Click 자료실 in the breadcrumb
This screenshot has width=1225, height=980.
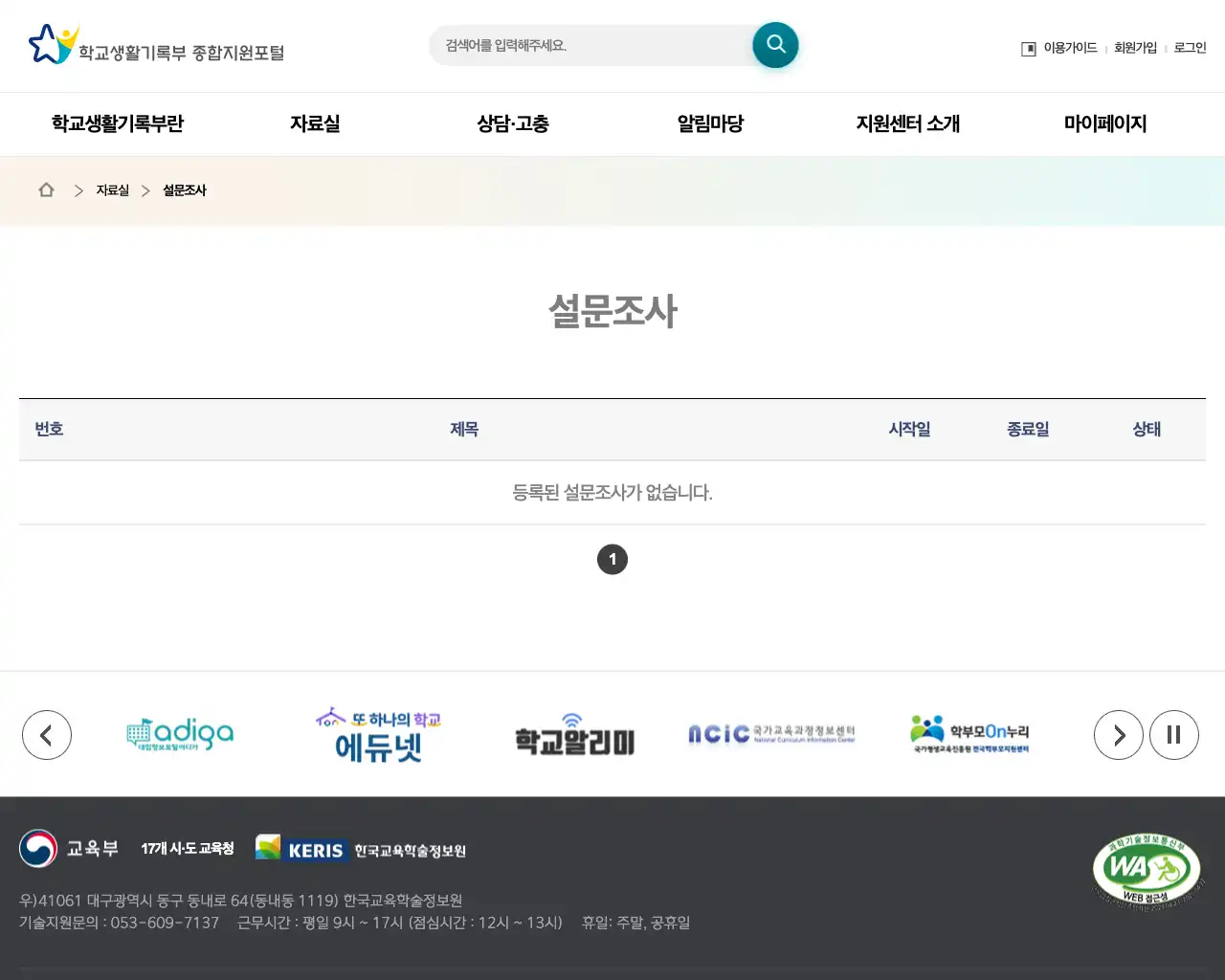[x=112, y=190]
